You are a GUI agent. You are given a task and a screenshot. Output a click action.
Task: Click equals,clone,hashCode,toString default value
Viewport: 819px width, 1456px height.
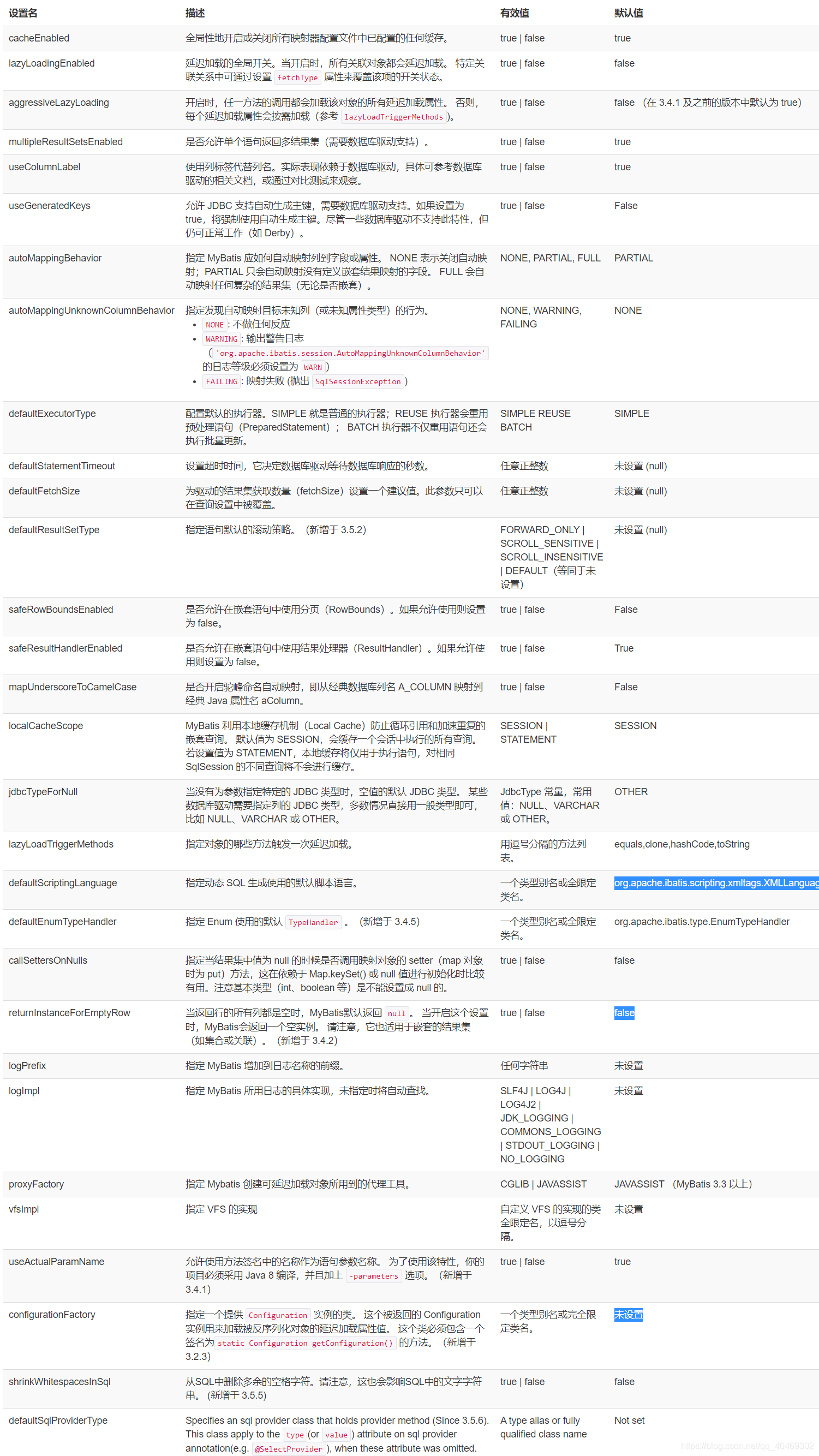pyautogui.click(x=682, y=844)
